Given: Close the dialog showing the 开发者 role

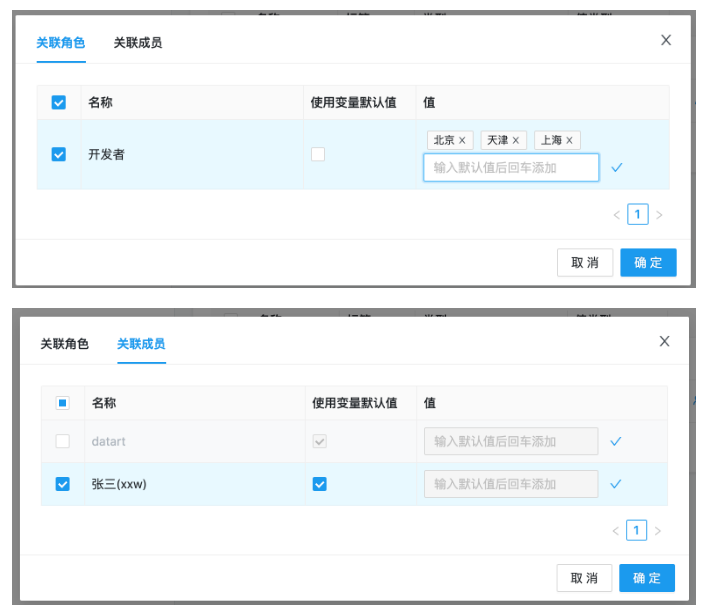Looking at the screenshot, I should (x=666, y=40).
